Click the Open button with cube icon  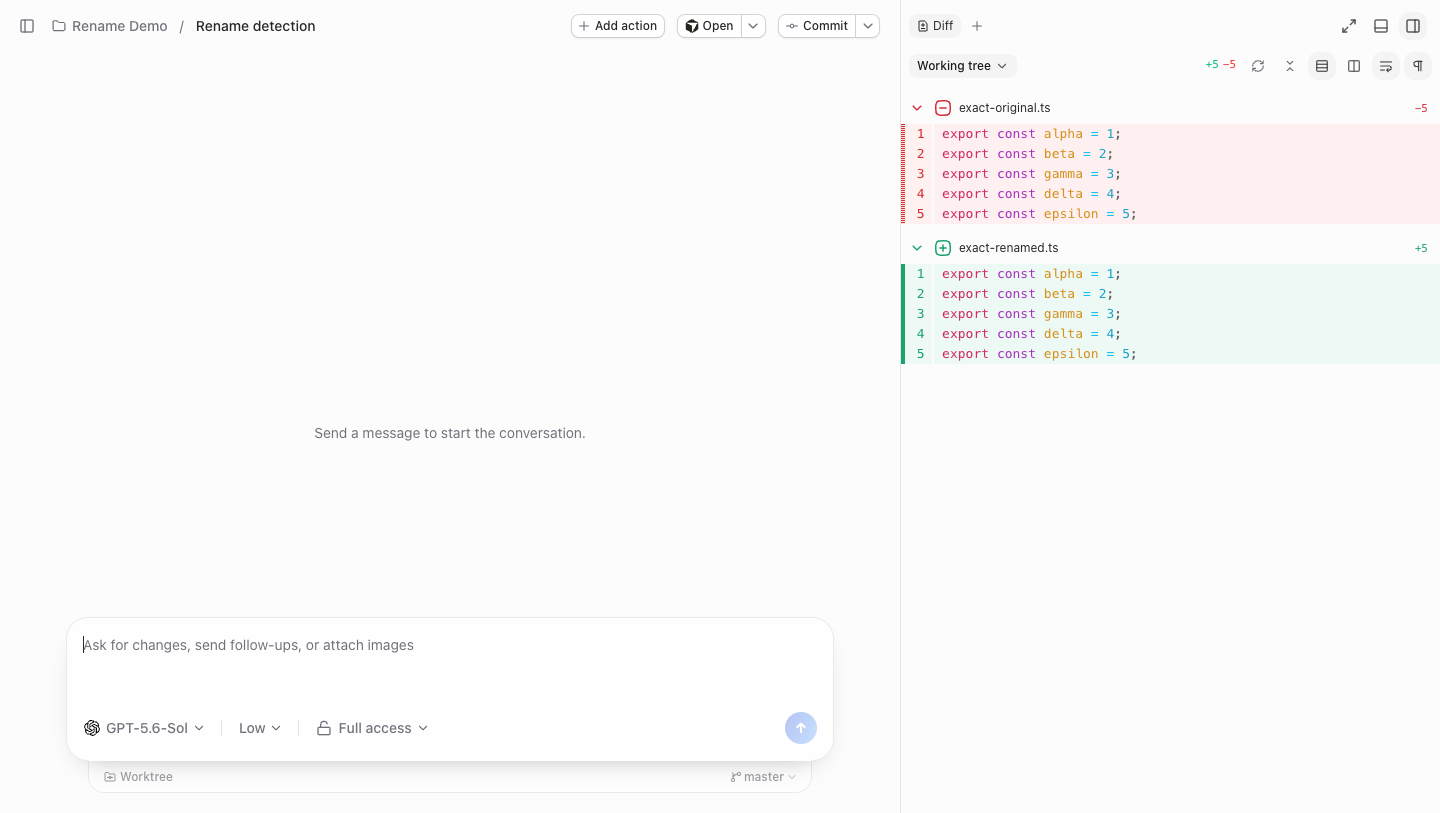pyautogui.click(x=709, y=26)
